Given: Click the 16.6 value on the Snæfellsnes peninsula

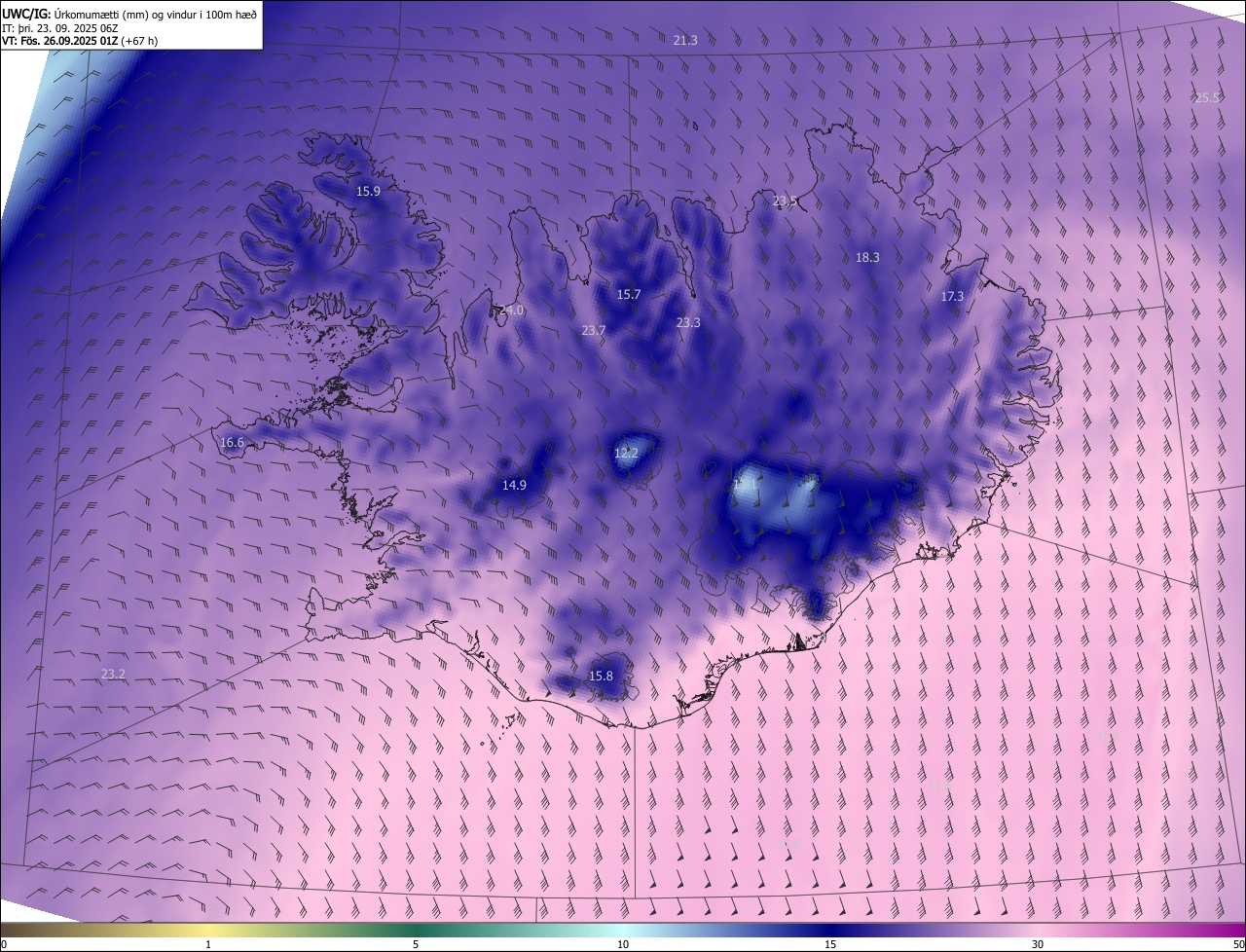Looking at the screenshot, I should pos(232,442).
